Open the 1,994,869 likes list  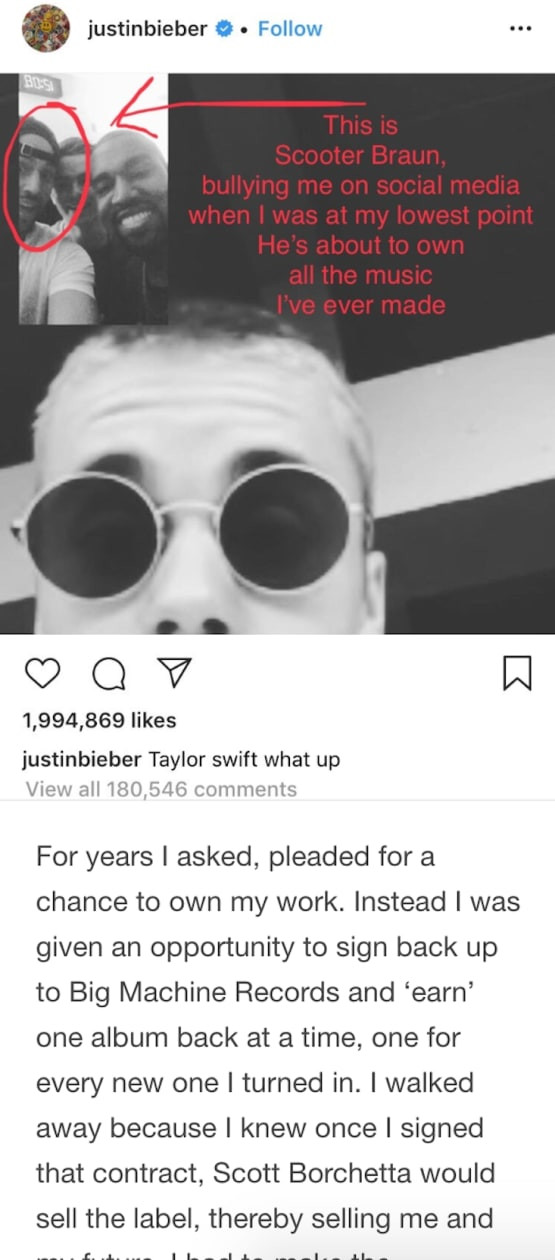pos(99,720)
